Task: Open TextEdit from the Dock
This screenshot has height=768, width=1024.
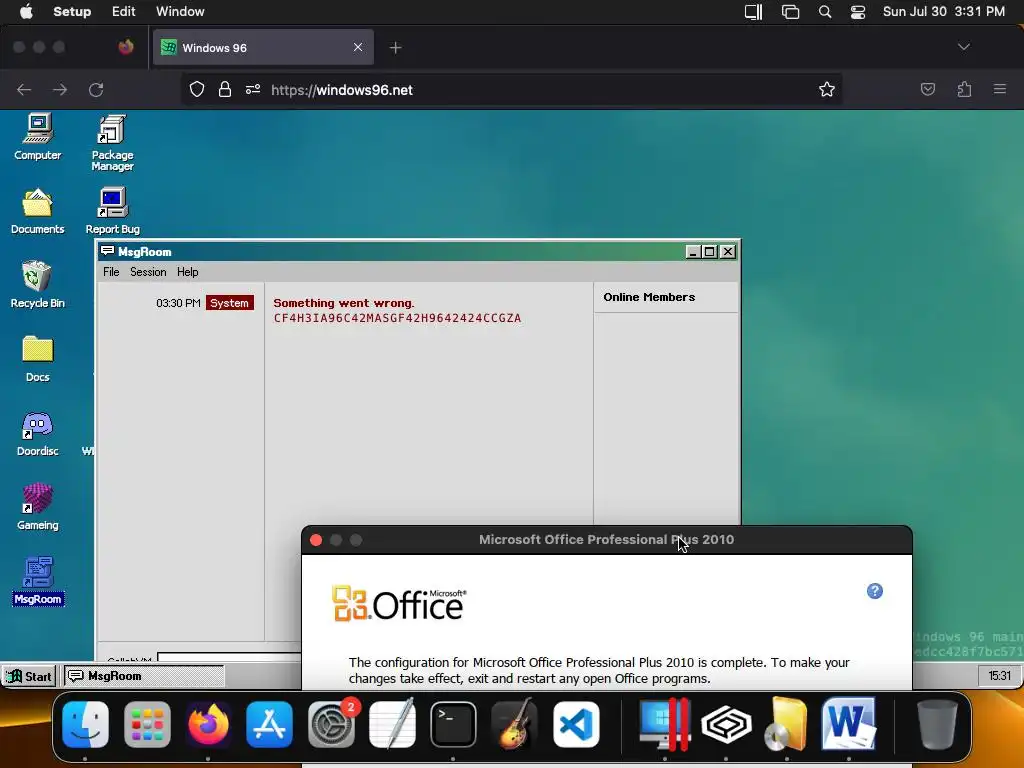Action: click(x=392, y=724)
